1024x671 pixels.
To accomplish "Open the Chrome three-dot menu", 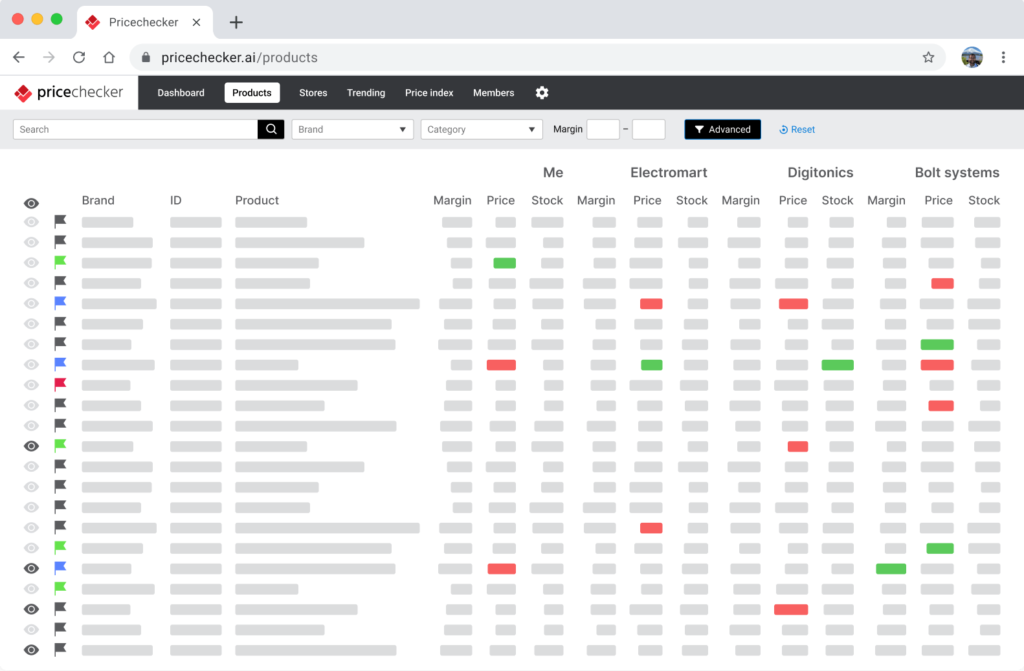I will pyautogui.click(x=1003, y=57).
